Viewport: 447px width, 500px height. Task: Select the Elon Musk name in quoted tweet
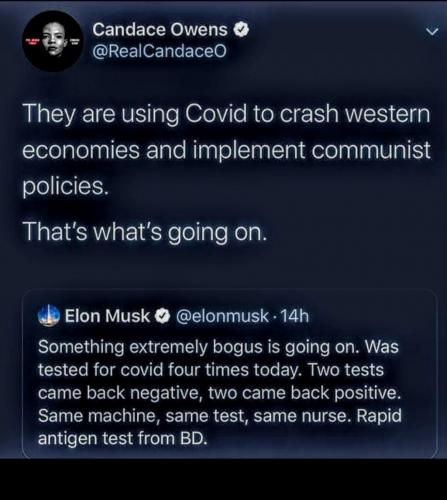(107, 316)
